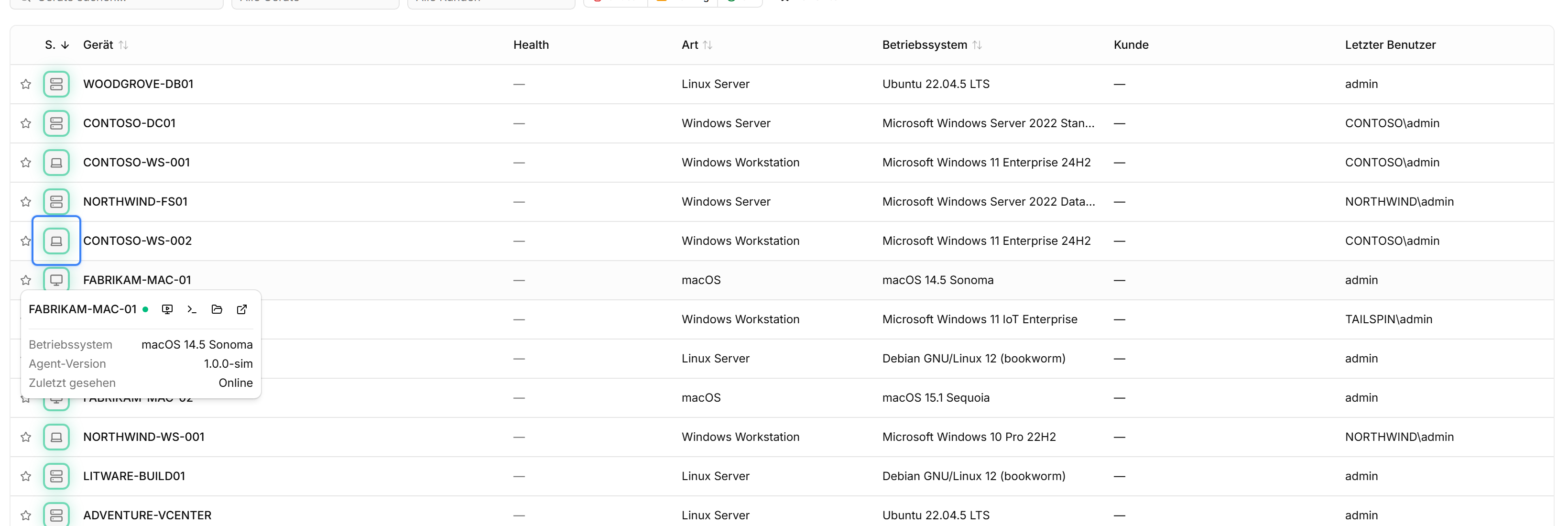Click 'TAILSPIN\admin' last user cell

coord(1388,319)
